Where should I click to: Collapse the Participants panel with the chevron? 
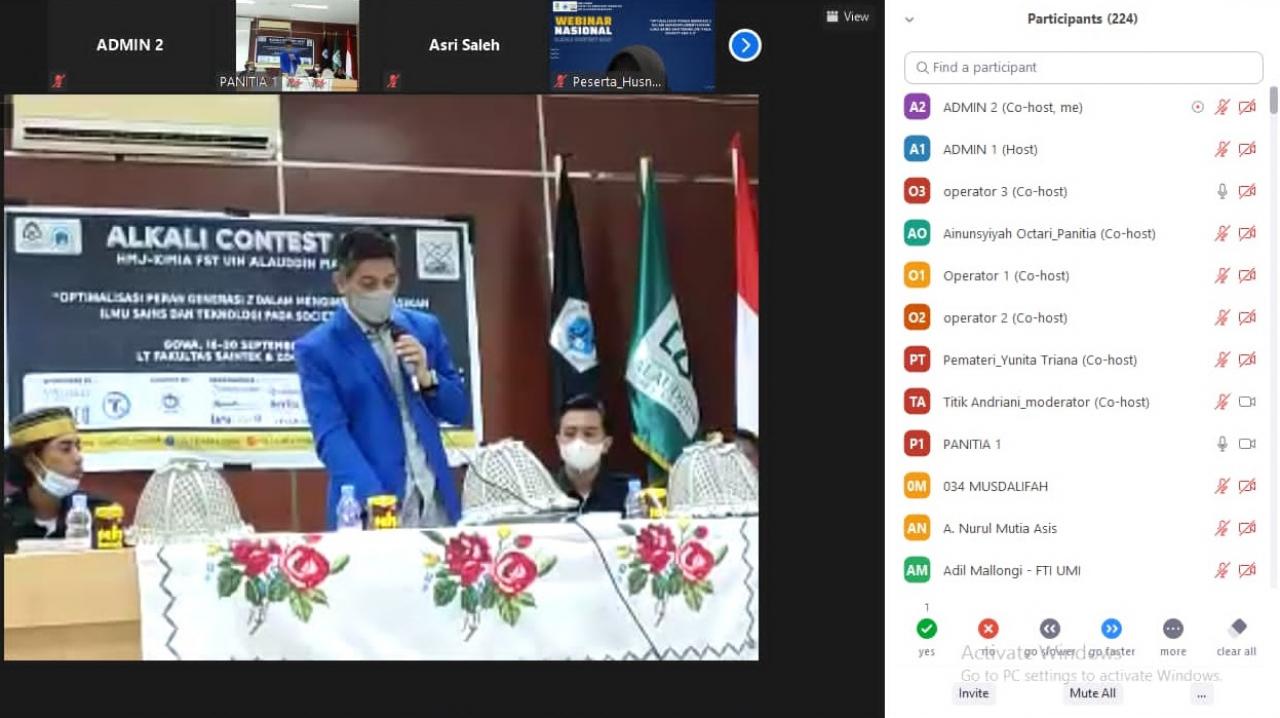coord(909,19)
